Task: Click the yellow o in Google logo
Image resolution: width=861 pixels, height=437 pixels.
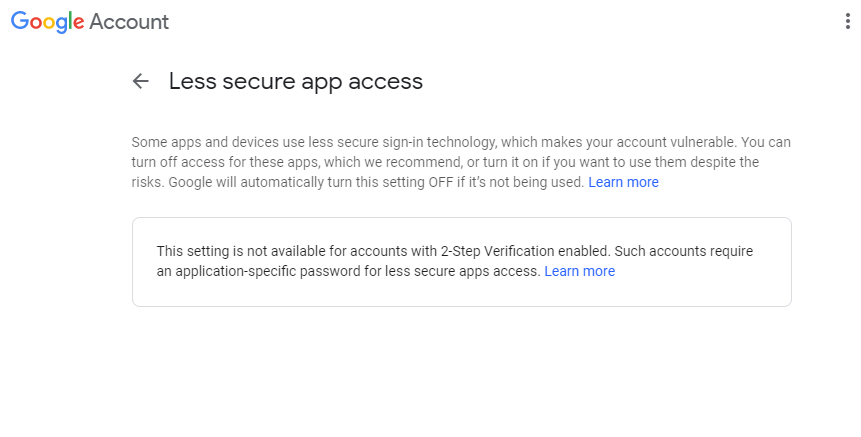Action: [50, 23]
